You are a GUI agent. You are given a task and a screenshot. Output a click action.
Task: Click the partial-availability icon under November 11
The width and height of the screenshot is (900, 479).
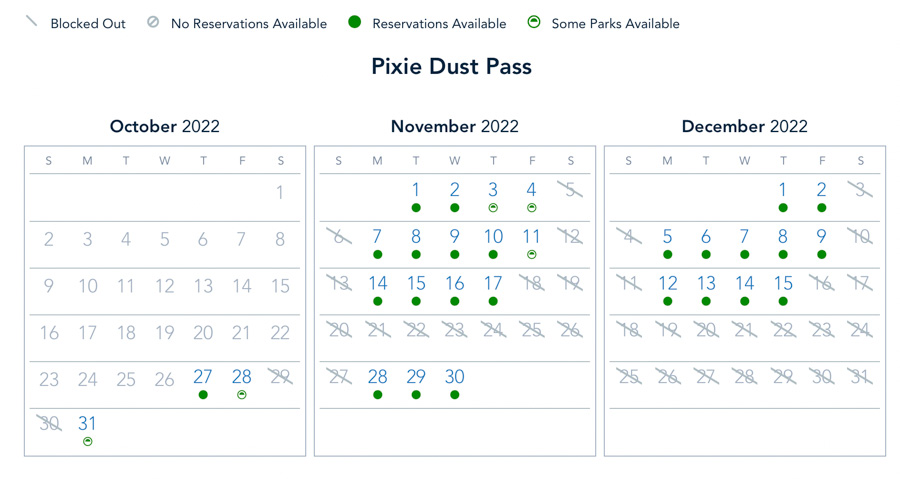[x=532, y=255]
